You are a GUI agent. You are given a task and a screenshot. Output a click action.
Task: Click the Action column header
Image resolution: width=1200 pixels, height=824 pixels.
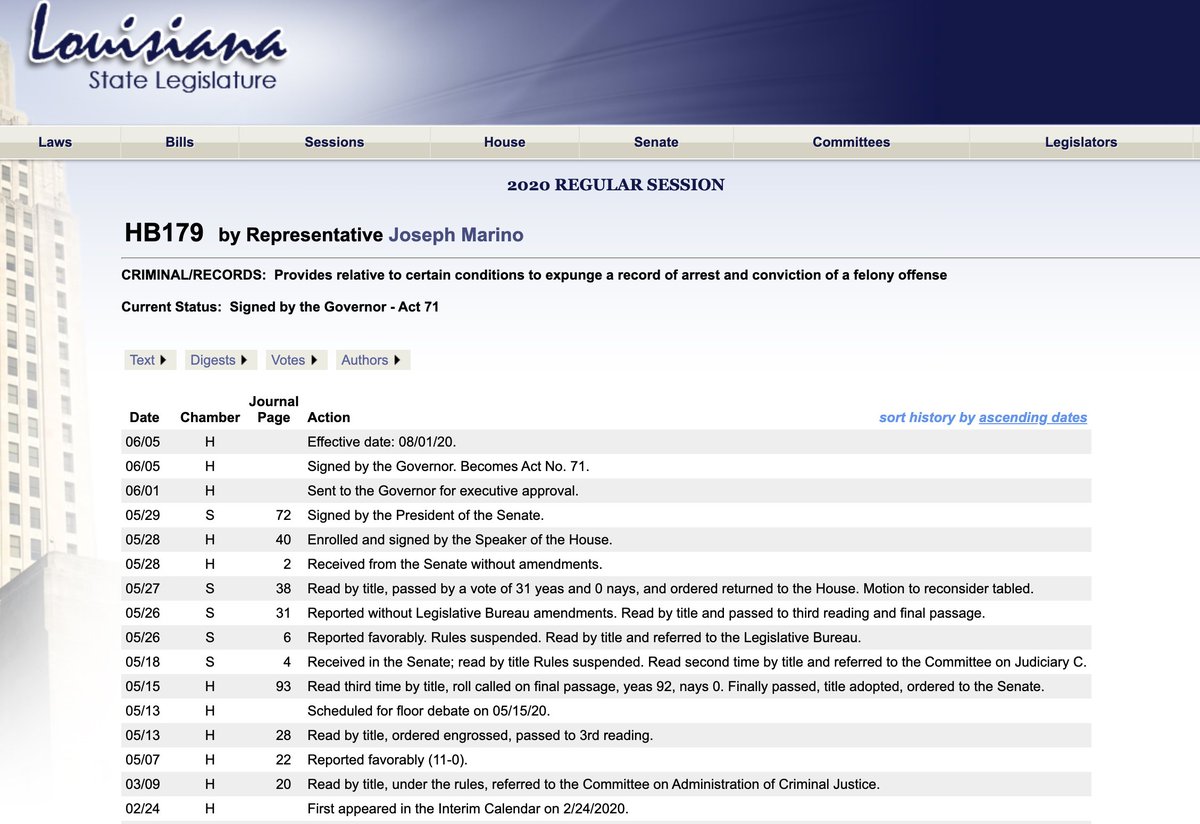tap(329, 417)
